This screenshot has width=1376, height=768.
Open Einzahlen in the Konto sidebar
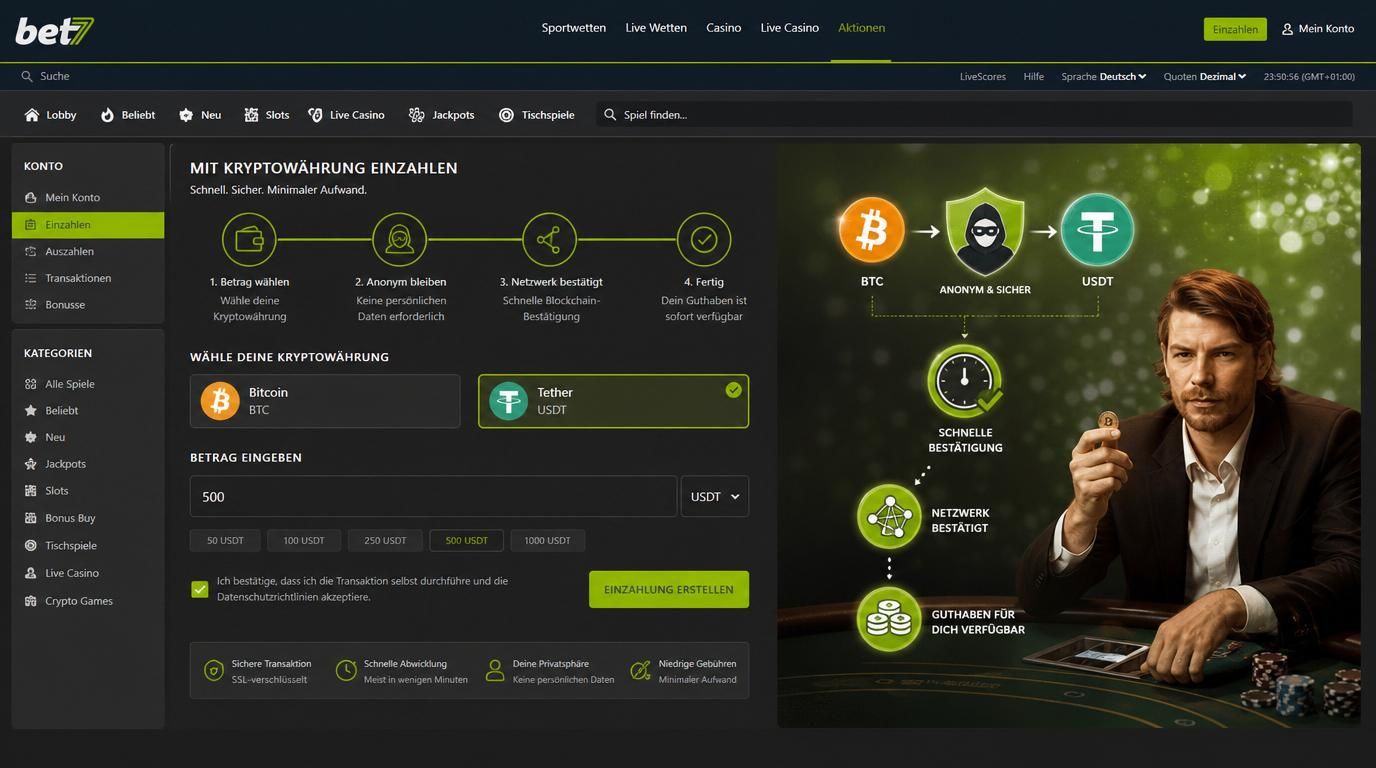[88, 225]
